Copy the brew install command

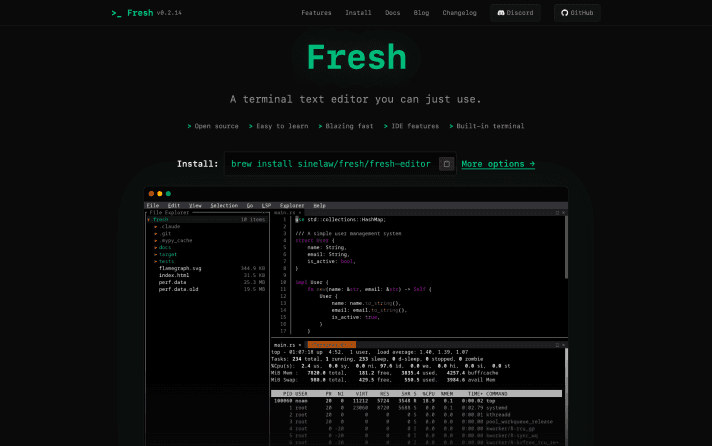tap(446, 164)
